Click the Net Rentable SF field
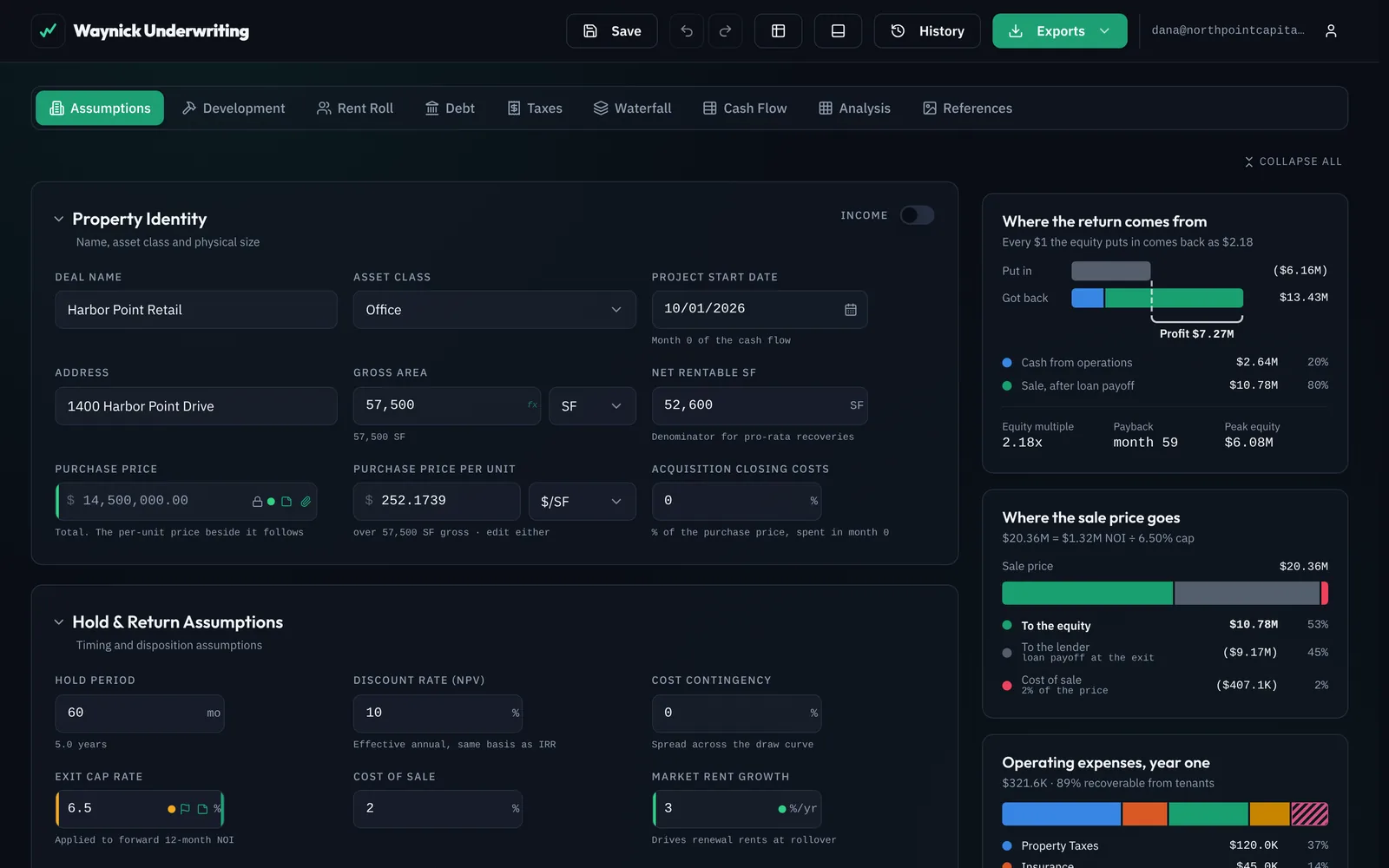This screenshot has width=1389, height=868. (x=760, y=406)
